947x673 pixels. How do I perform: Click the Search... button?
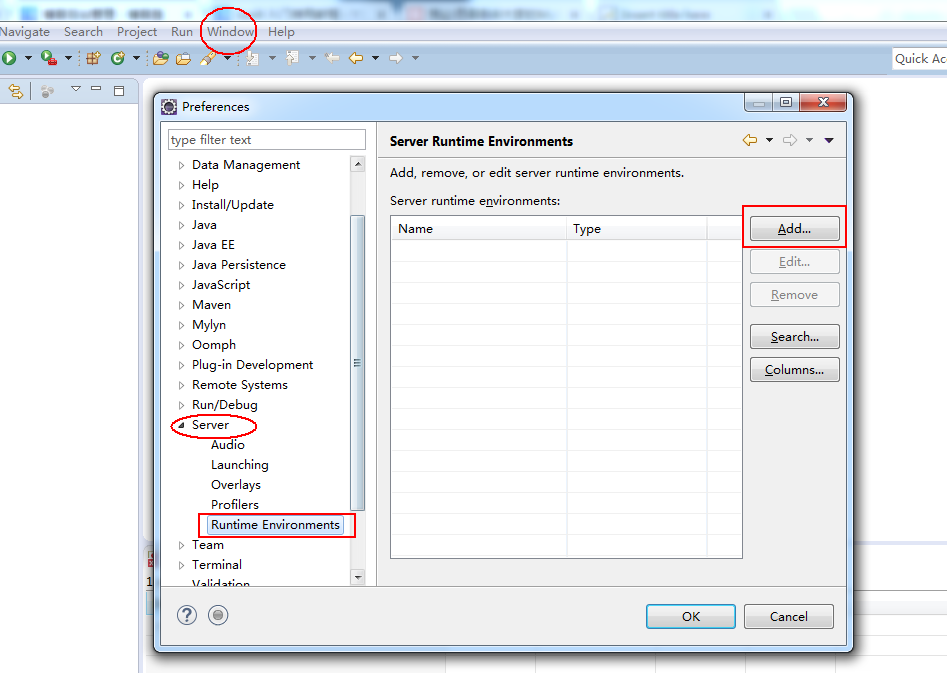pyautogui.click(x=794, y=336)
